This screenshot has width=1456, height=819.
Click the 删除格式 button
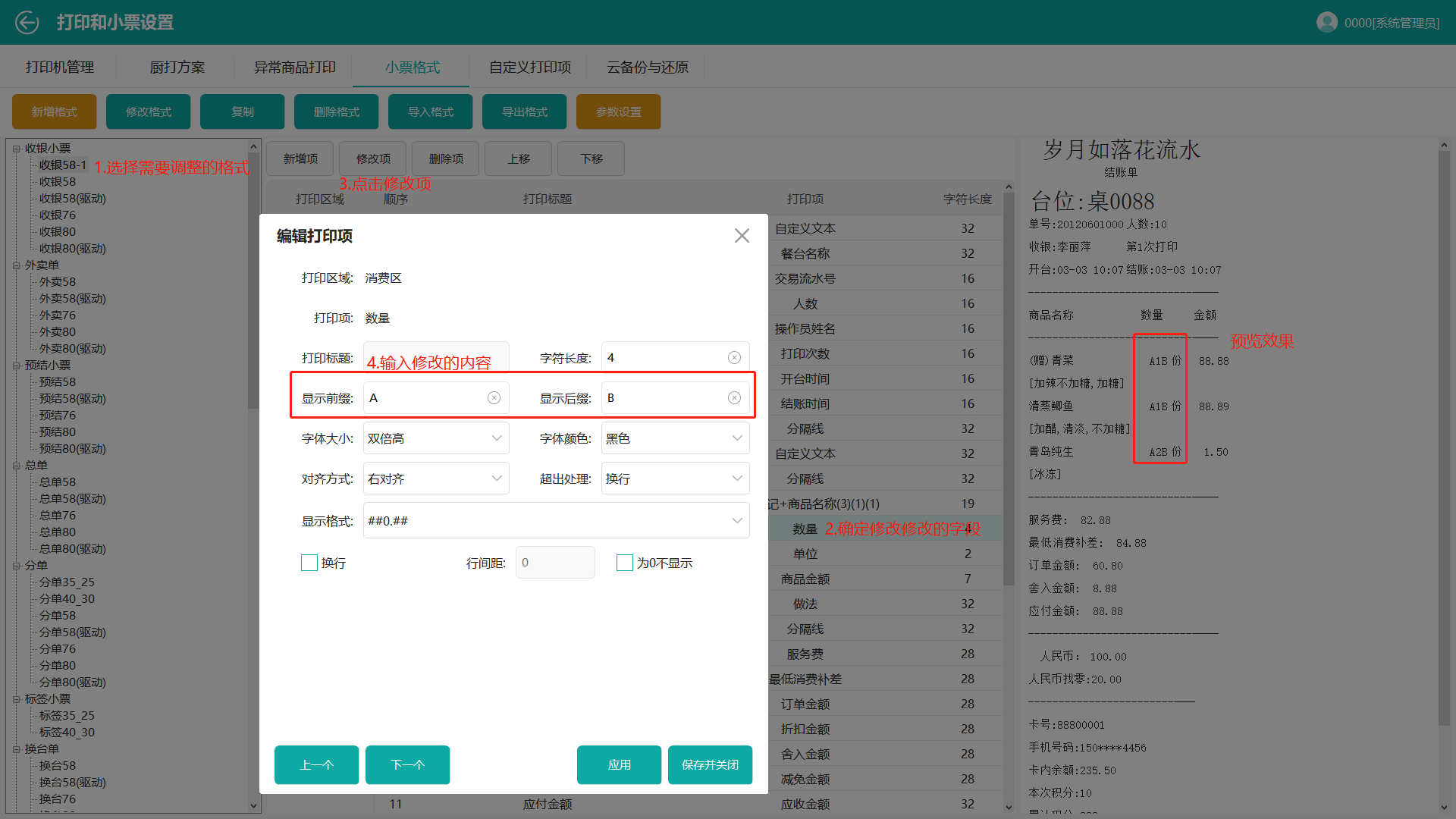click(x=337, y=111)
